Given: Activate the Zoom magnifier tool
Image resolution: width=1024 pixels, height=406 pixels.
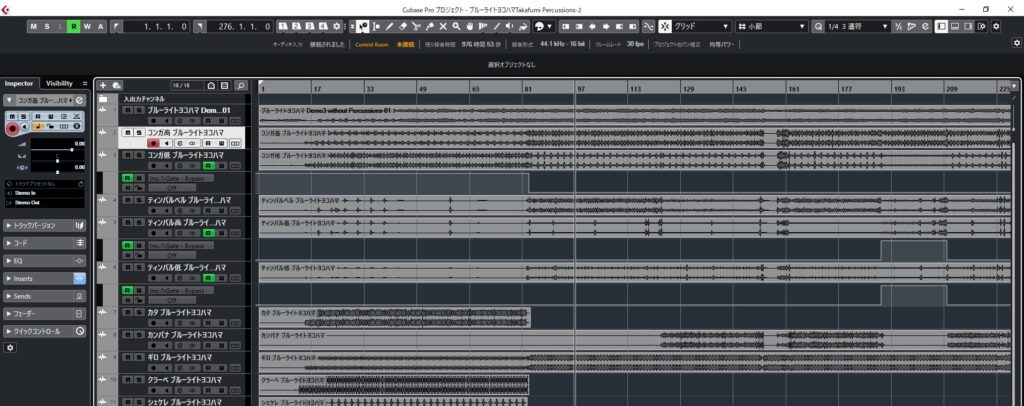Looking at the screenshot, I should click(x=456, y=26).
